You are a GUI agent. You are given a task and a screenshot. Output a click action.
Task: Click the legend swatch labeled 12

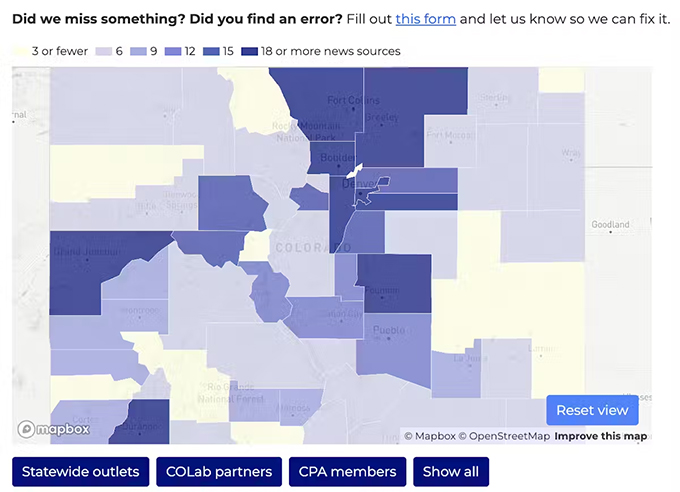coord(172,51)
